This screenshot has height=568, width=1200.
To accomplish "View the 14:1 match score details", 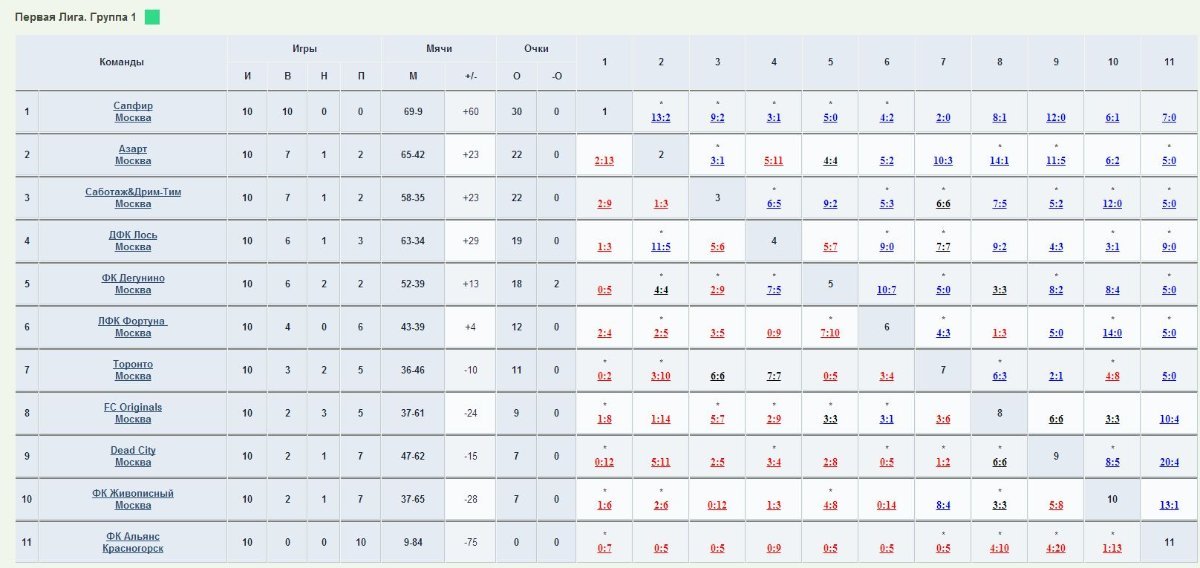I will click(999, 161).
